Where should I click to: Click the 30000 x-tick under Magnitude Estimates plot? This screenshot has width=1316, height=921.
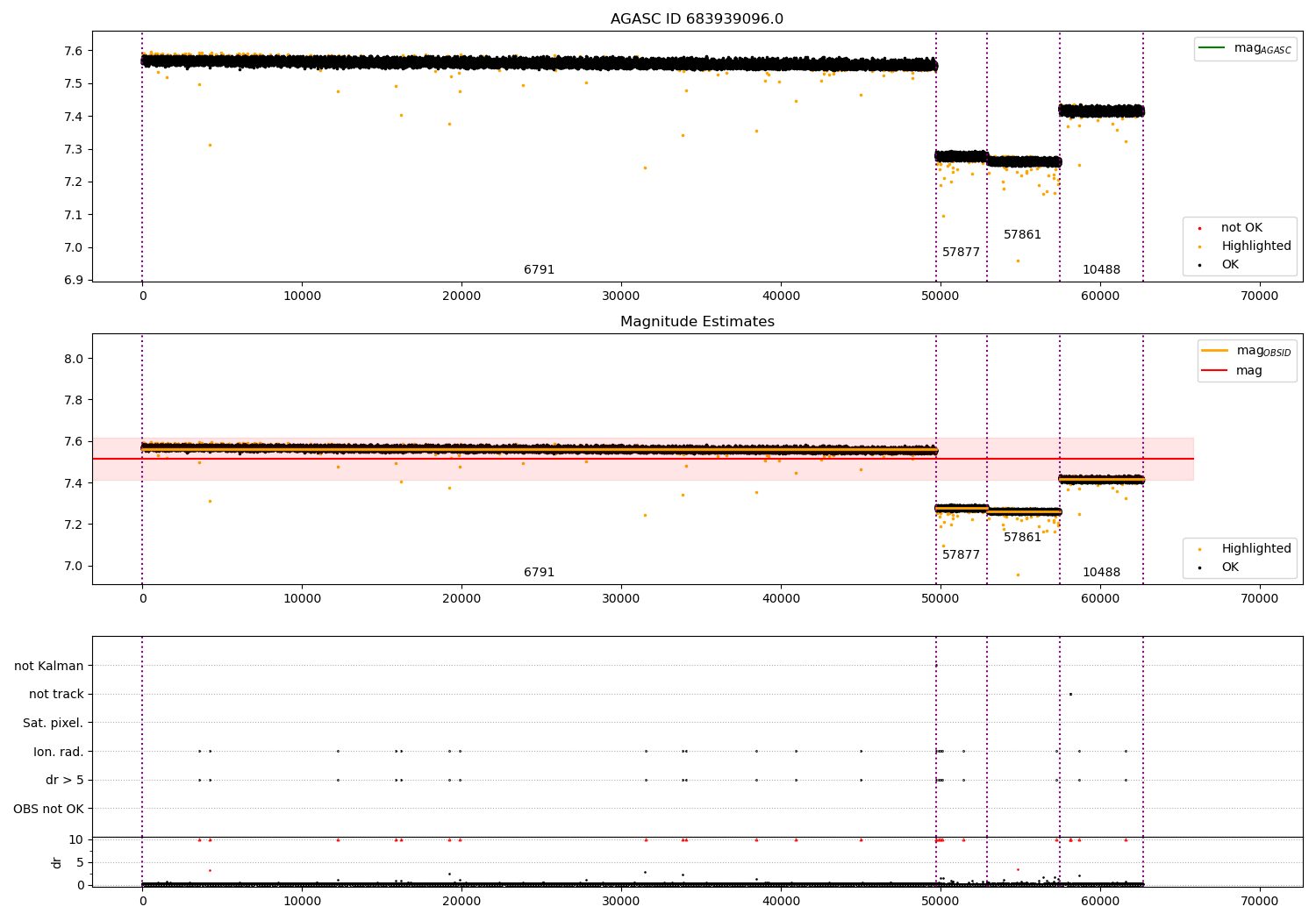click(x=621, y=598)
